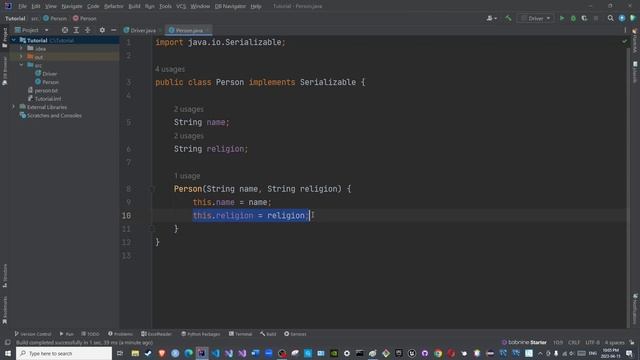This screenshot has width=640, height=360.
Task: Hide the Project panel with minus icon
Action: coord(113,30)
